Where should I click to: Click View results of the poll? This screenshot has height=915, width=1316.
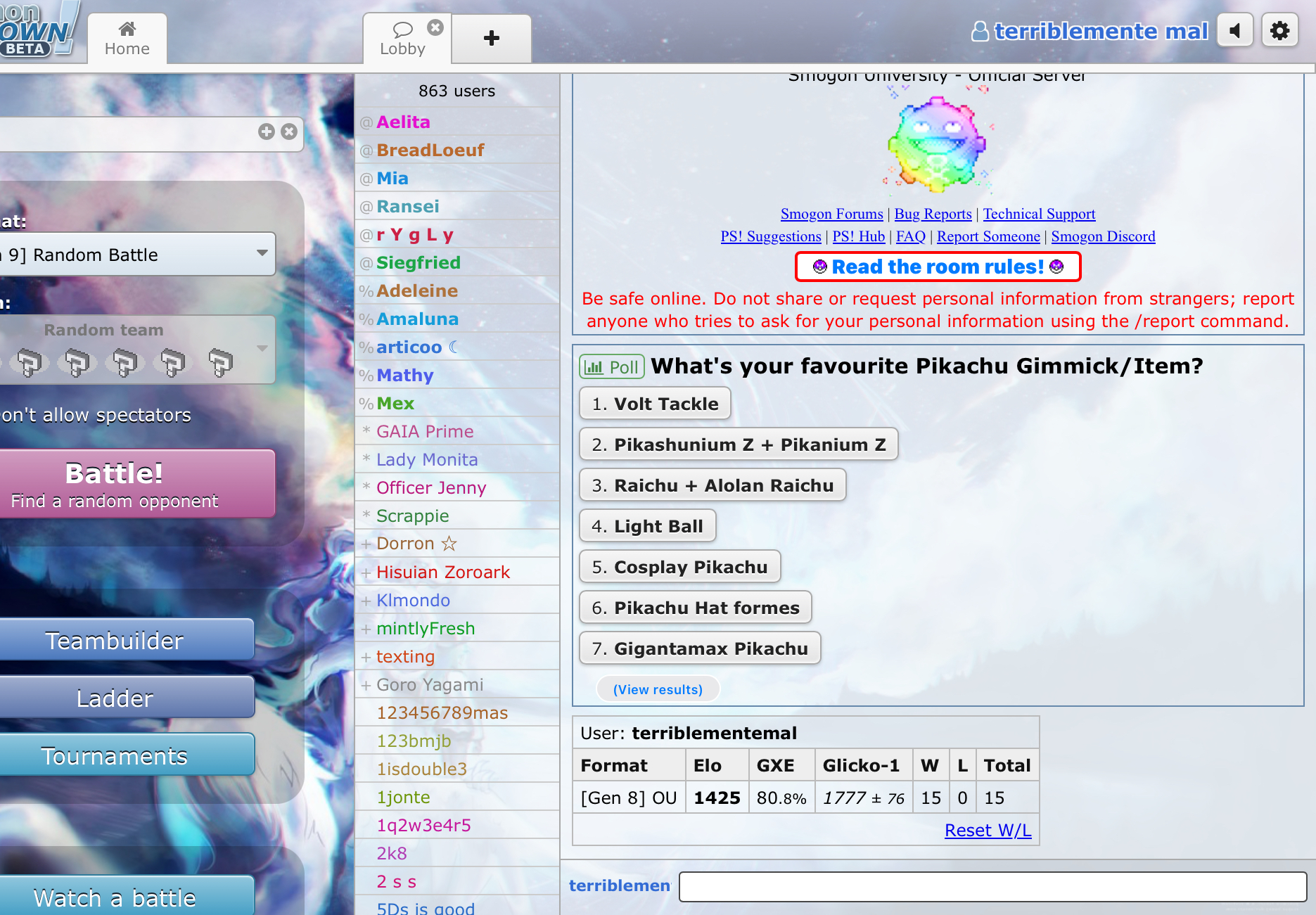pos(658,689)
